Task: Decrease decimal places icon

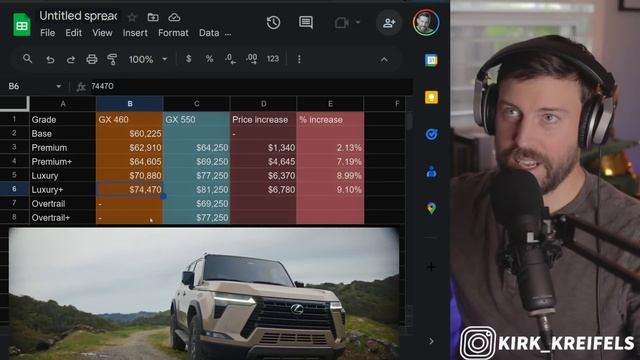Action: coord(230,59)
